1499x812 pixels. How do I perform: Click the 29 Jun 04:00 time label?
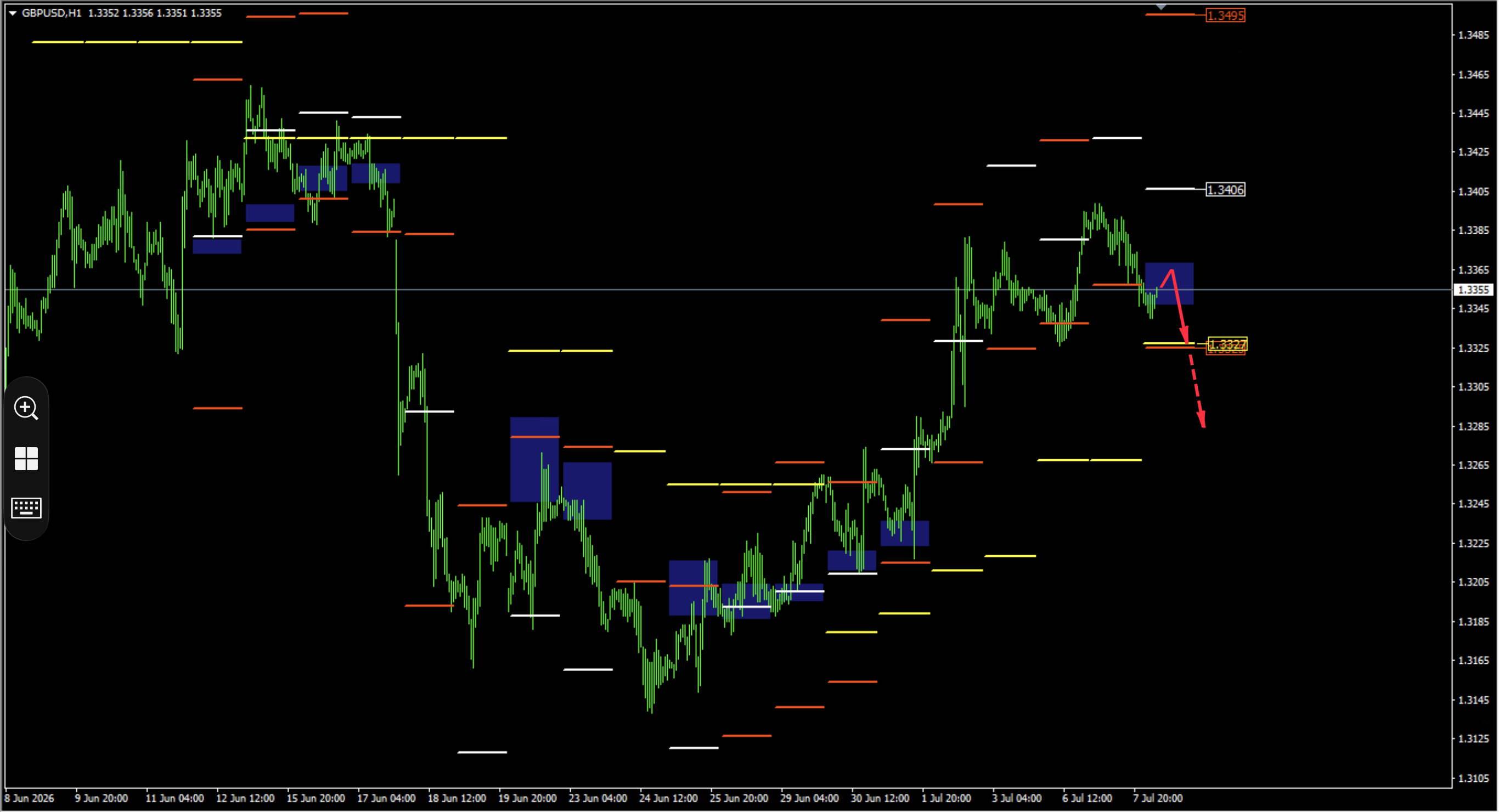809,798
